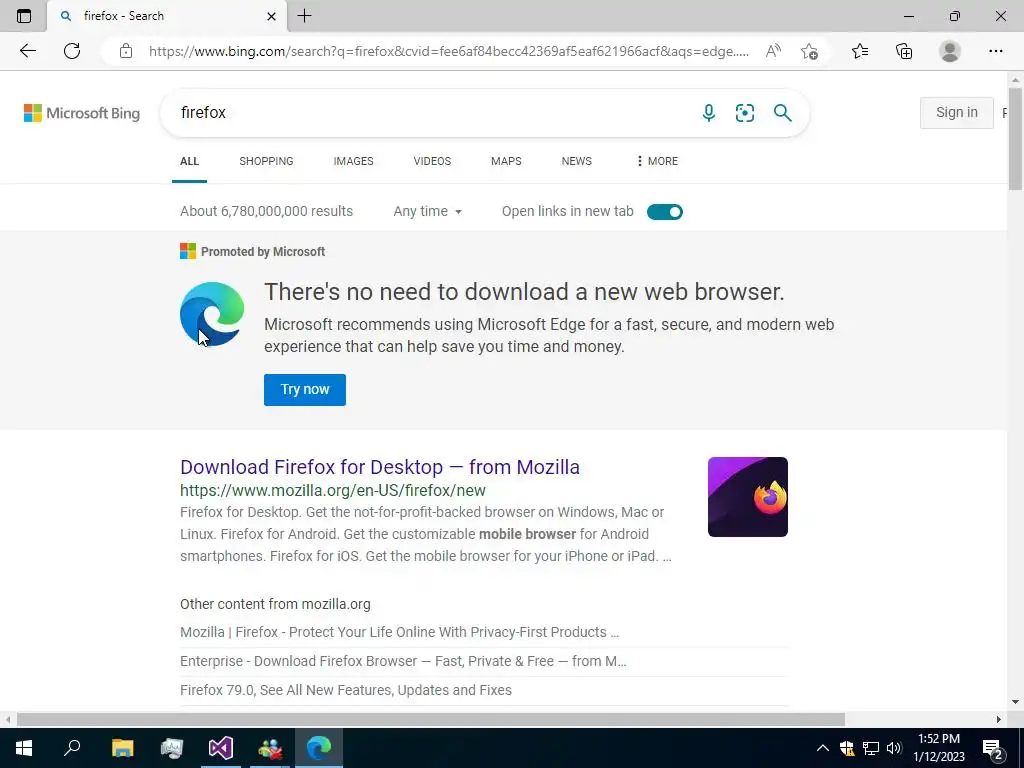This screenshot has width=1024, height=768.
Task: Click the horizontal scrollbar thumb
Action: (430, 719)
